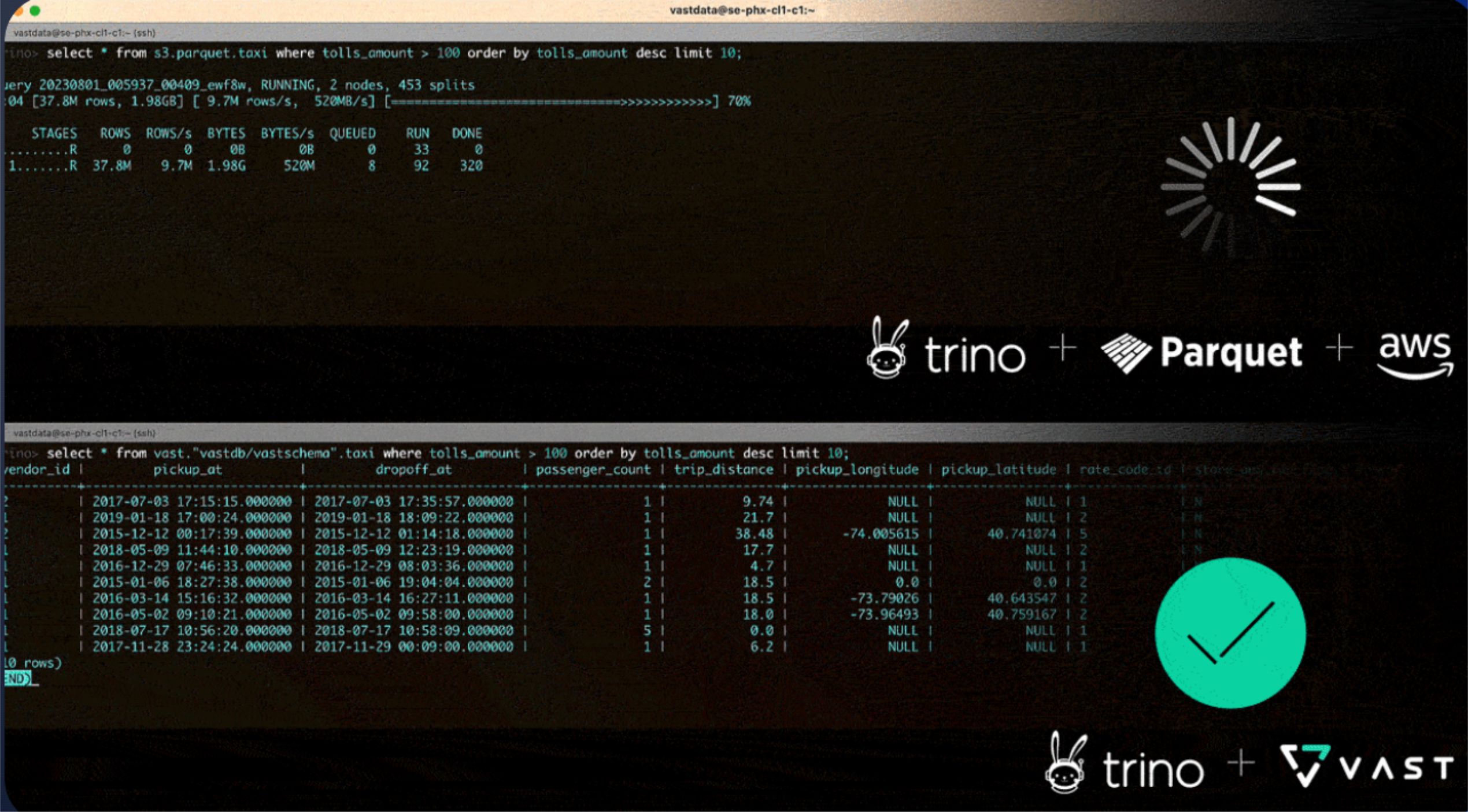The height and width of the screenshot is (812, 1468).
Task: Click the aws logo
Action: point(1415,355)
